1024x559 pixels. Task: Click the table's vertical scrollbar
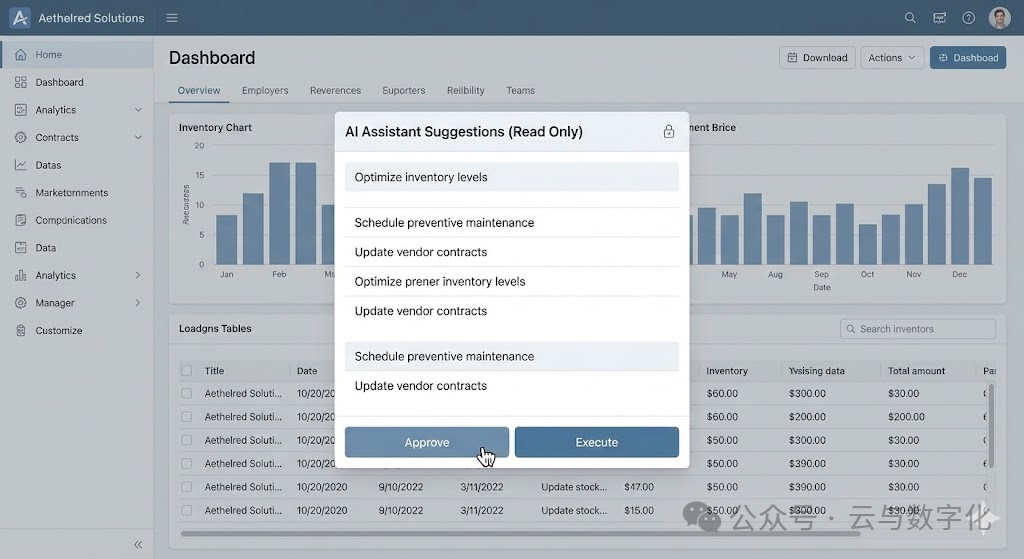[x=991, y=426]
